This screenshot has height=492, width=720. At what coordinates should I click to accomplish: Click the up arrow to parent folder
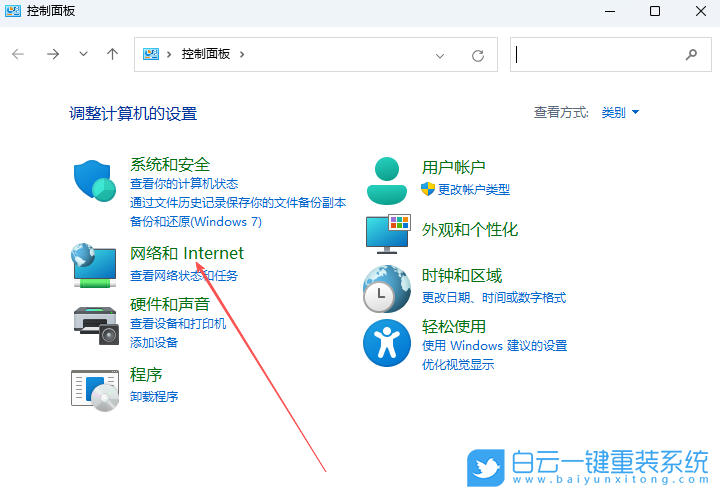tap(112, 54)
